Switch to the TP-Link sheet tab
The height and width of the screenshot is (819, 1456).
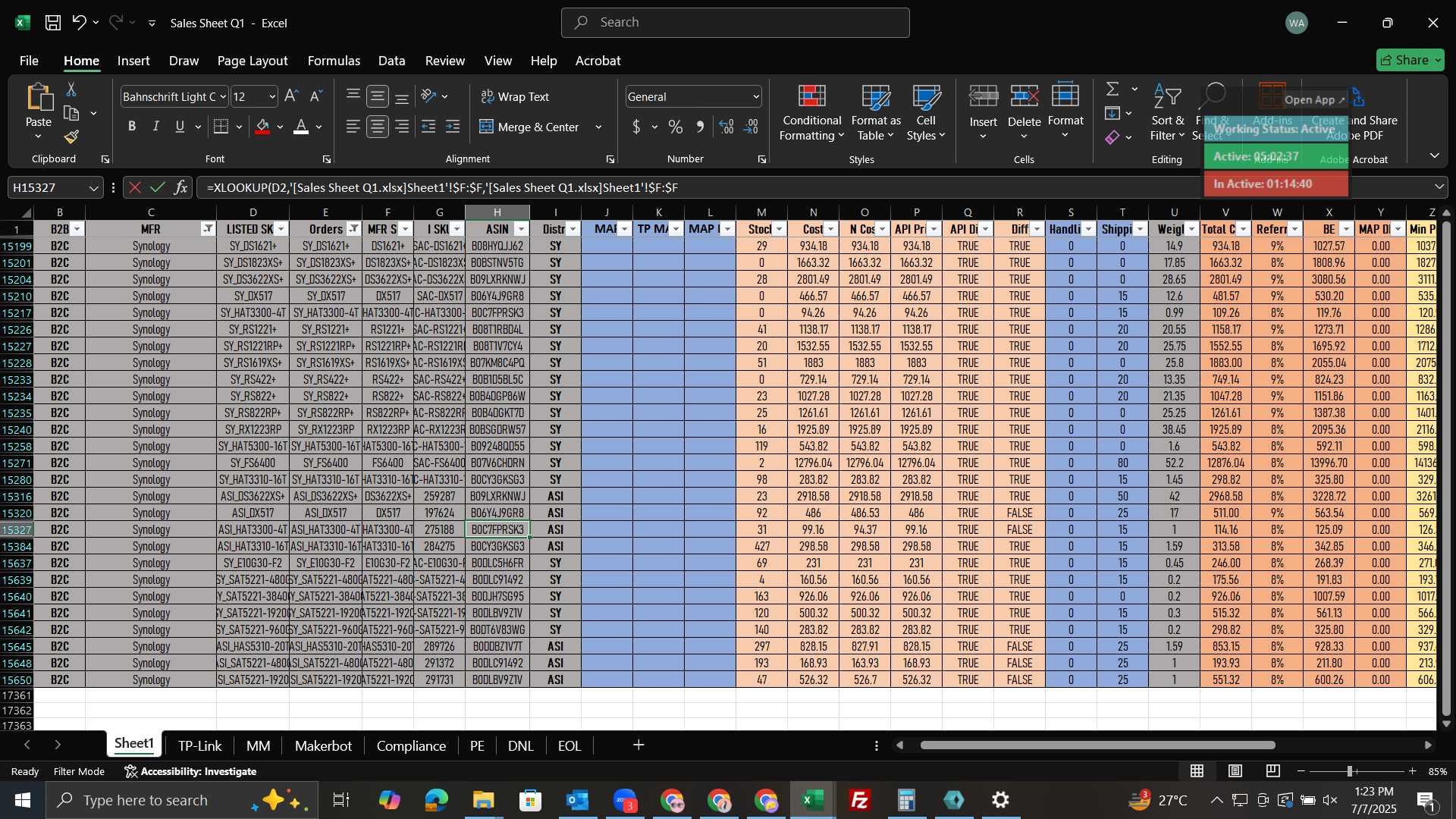click(200, 745)
